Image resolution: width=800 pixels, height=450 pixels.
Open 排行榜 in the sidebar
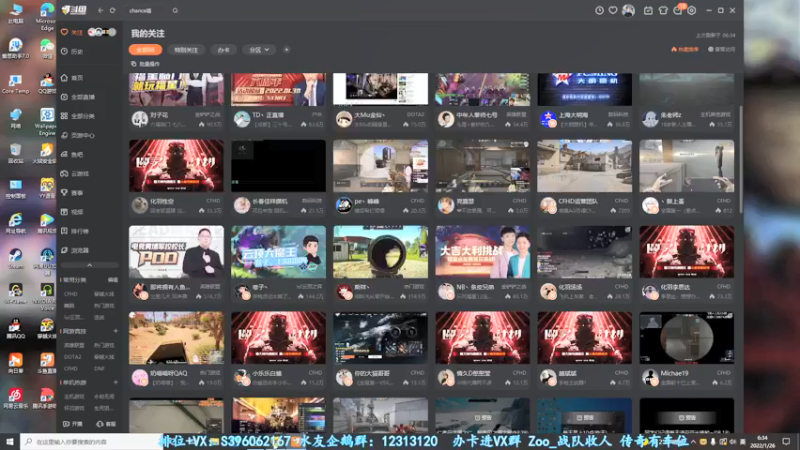[x=75, y=232]
